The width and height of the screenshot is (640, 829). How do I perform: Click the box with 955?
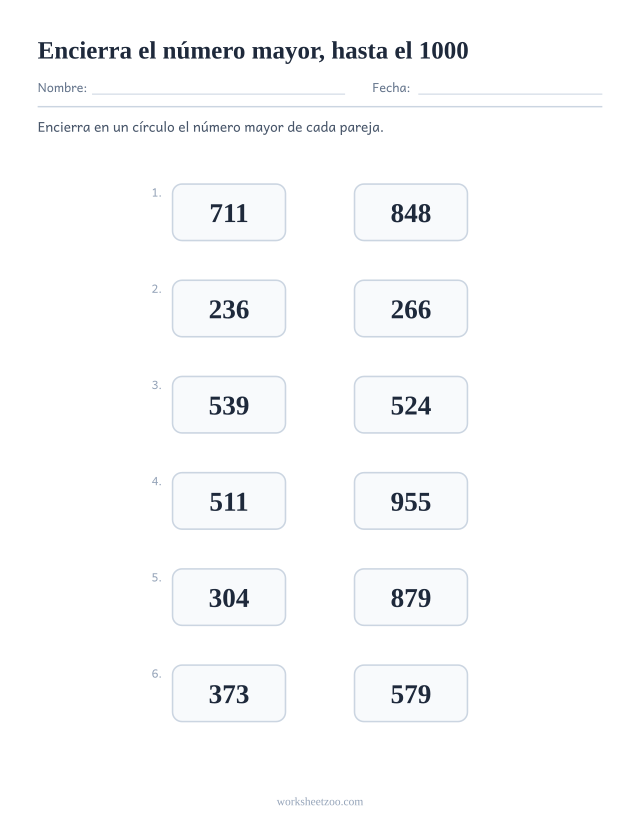coord(411,501)
